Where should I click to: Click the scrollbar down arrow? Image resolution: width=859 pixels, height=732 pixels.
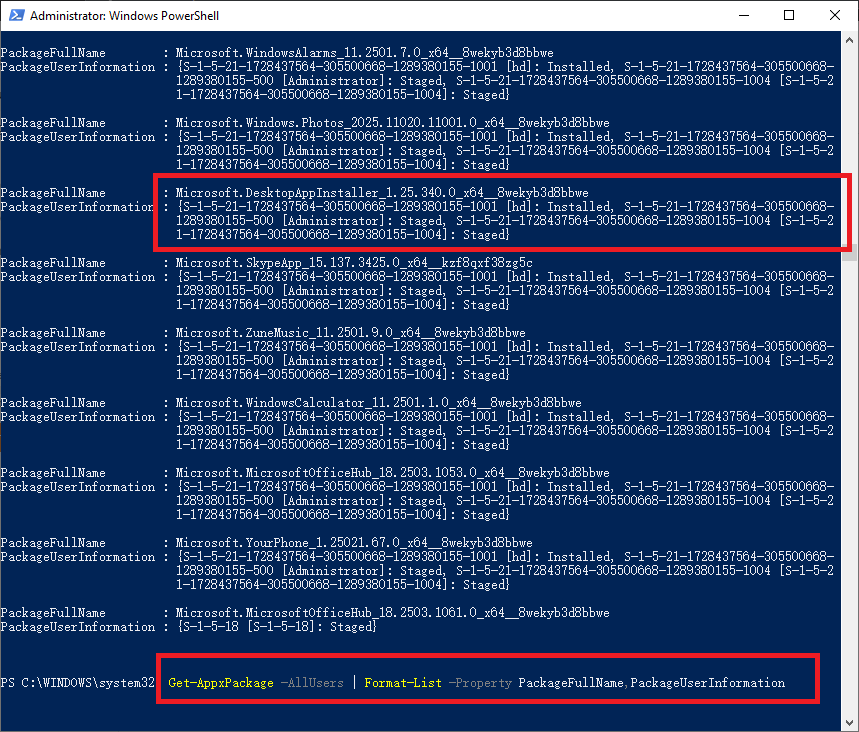[x=849, y=722]
